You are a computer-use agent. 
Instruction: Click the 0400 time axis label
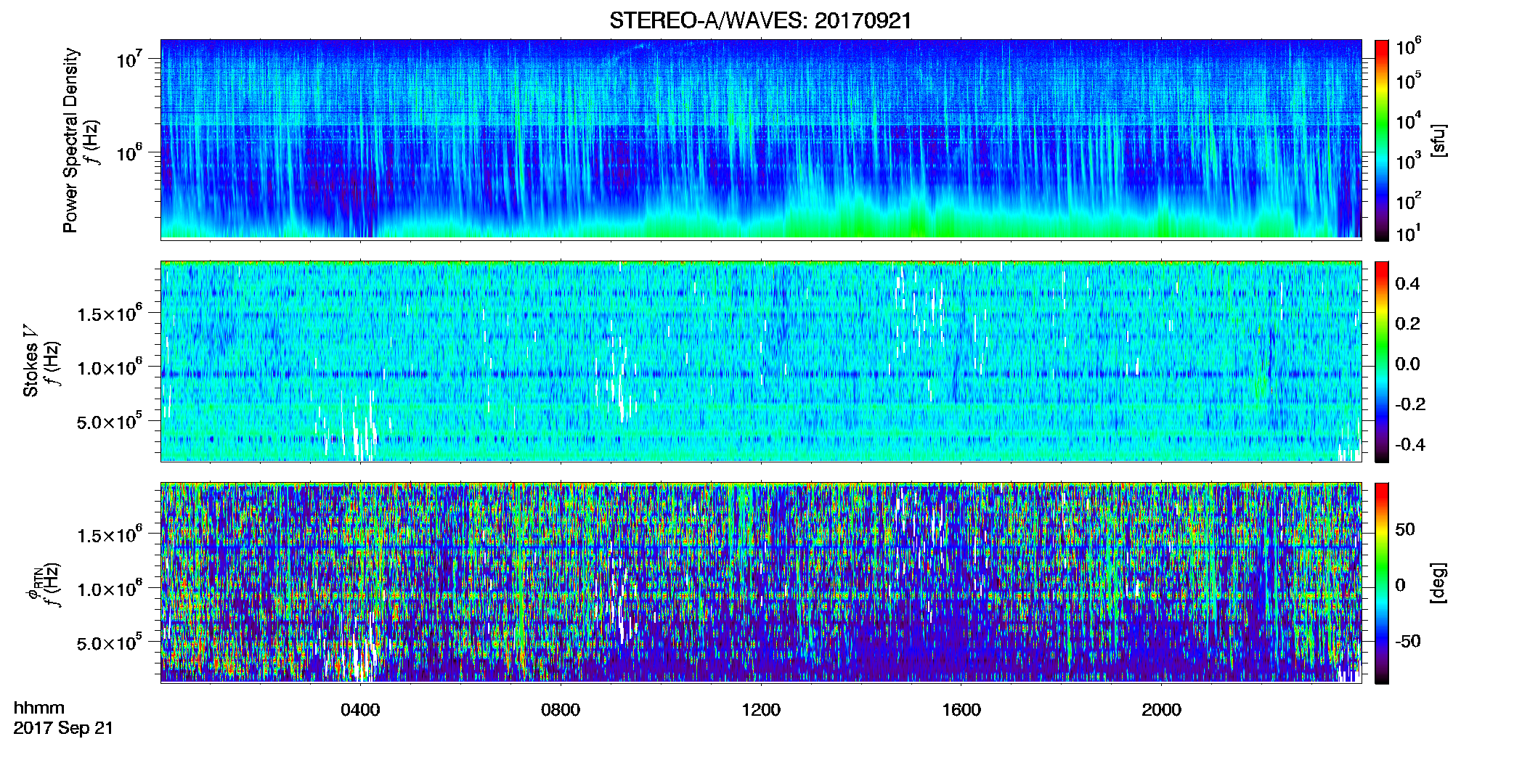pos(360,709)
